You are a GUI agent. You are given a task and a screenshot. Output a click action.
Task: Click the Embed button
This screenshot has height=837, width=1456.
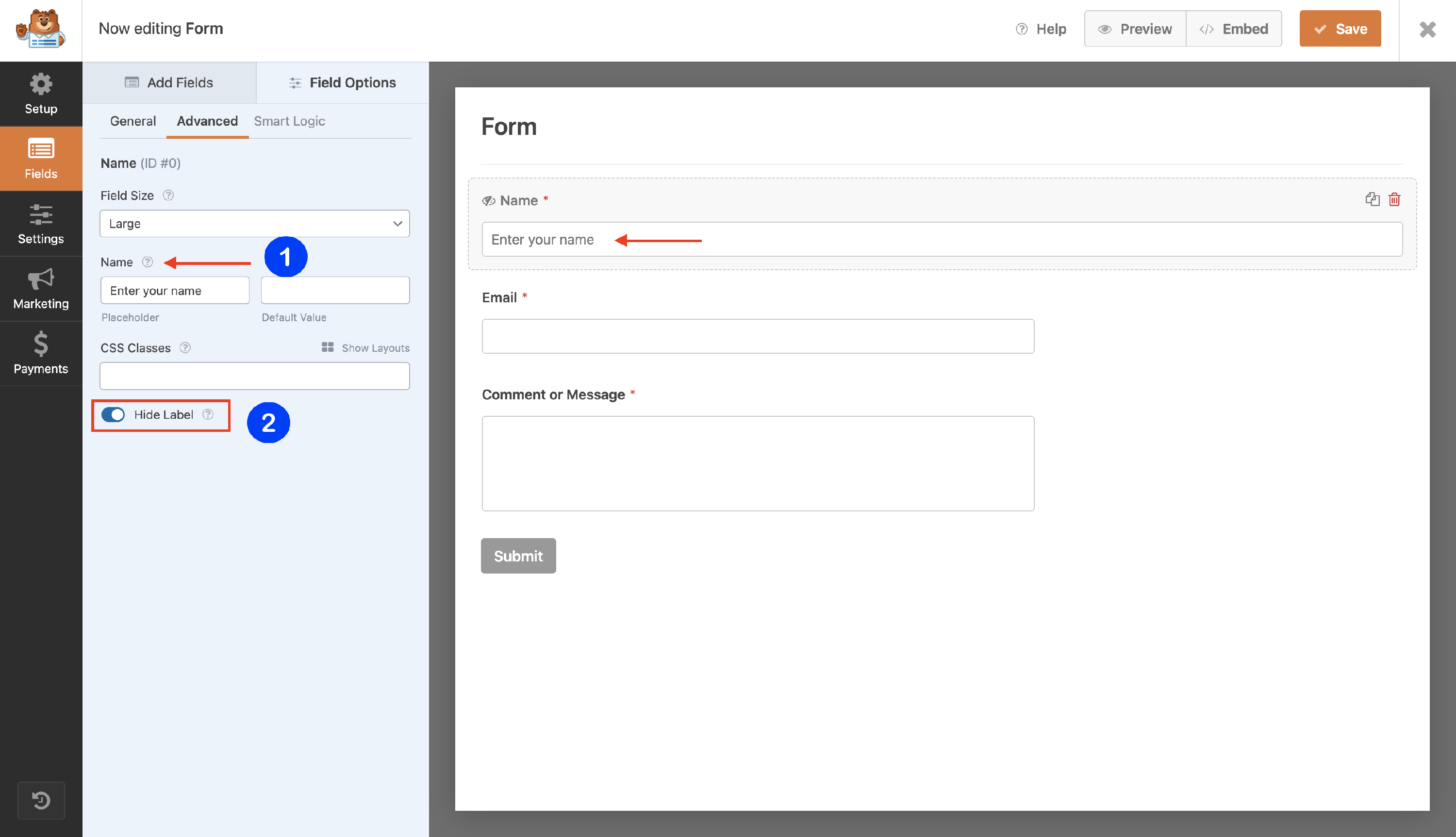[x=1234, y=29]
